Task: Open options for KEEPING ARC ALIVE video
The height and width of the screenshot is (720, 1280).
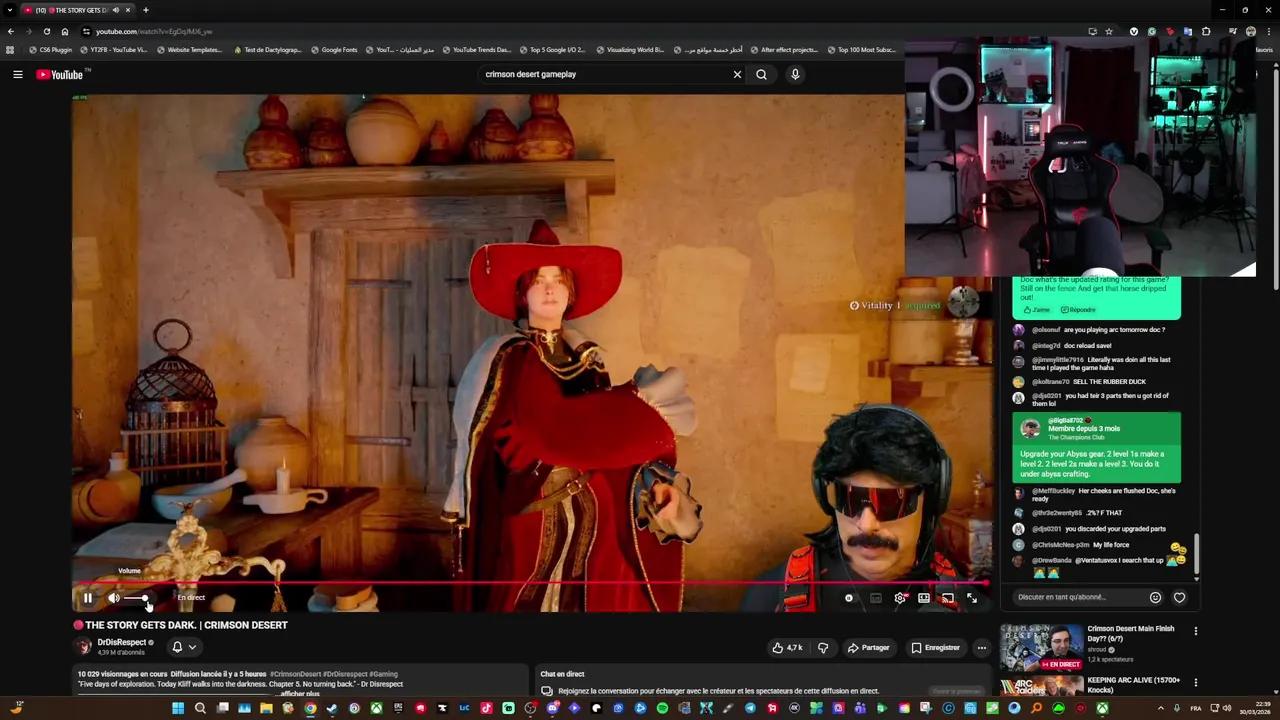Action: coord(1195,685)
